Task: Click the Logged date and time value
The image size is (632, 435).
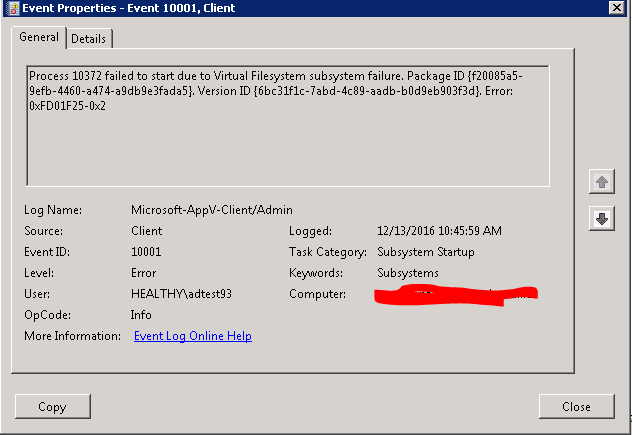Action: point(439,231)
